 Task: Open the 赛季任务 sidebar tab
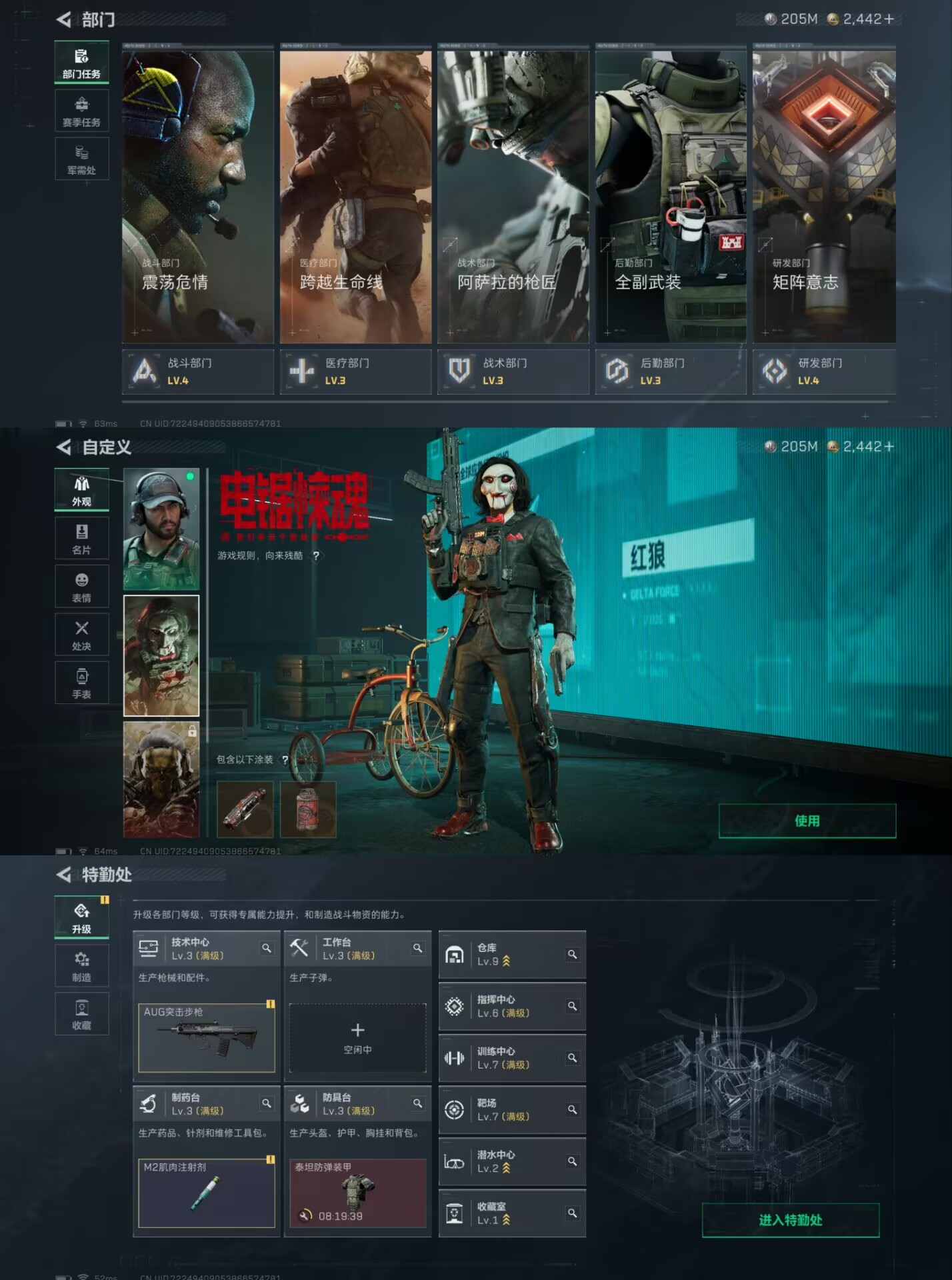81,111
